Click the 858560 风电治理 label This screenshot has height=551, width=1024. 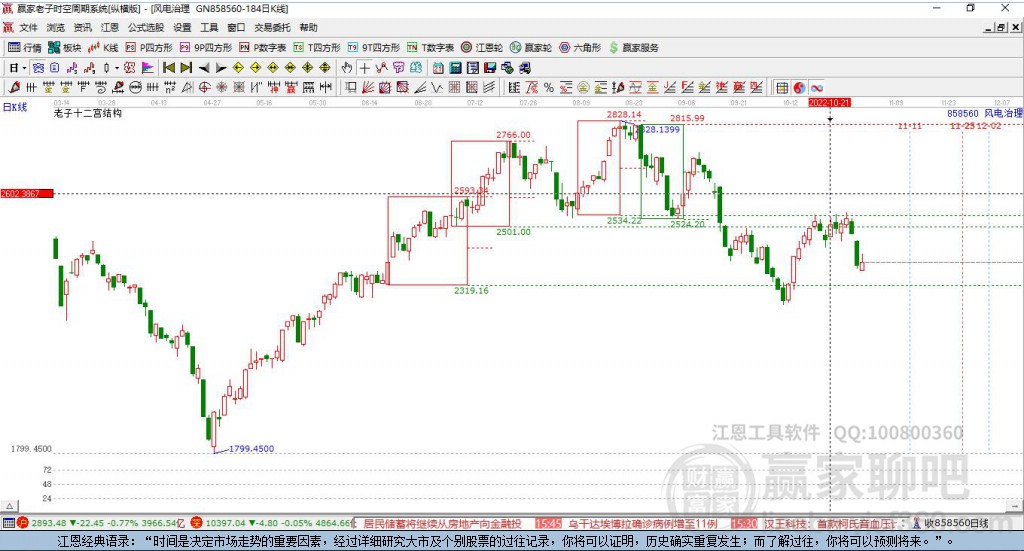985,113
